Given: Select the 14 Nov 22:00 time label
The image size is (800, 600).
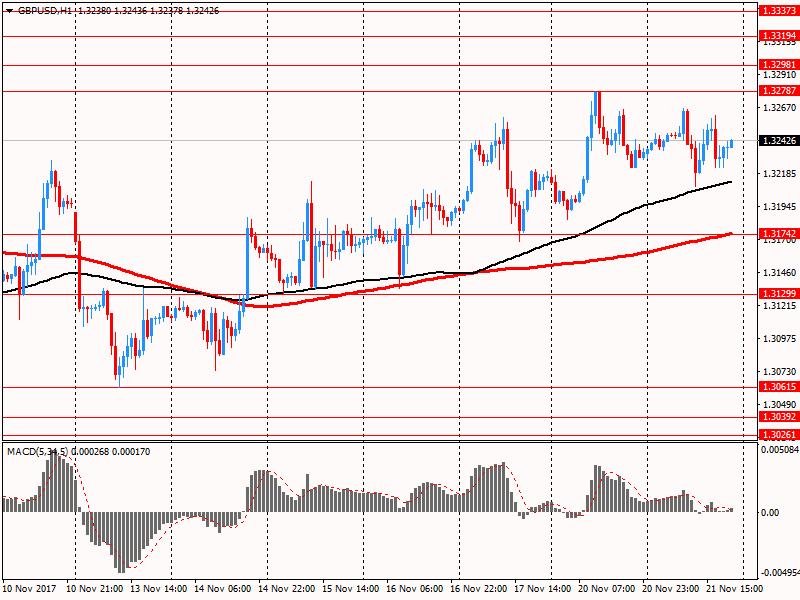Looking at the screenshot, I should tap(287, 589).
